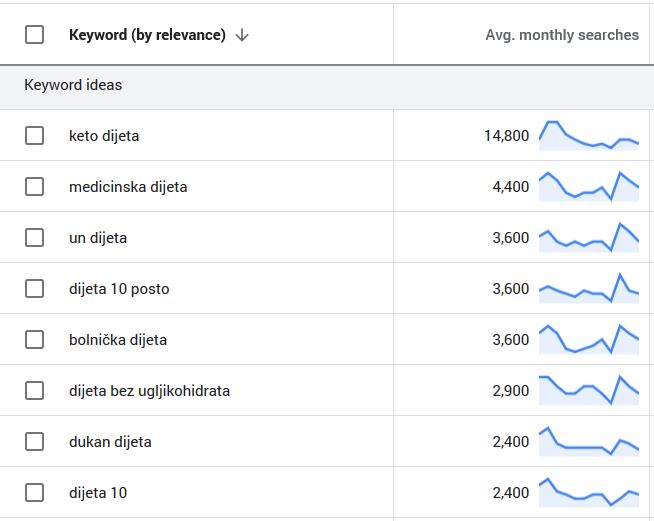The width and height of the screenshot is (654, 521).
Task: Click the dijeta bez ugljikohidrata keyword
Action: pyautogui.click(x=149, y=391)
